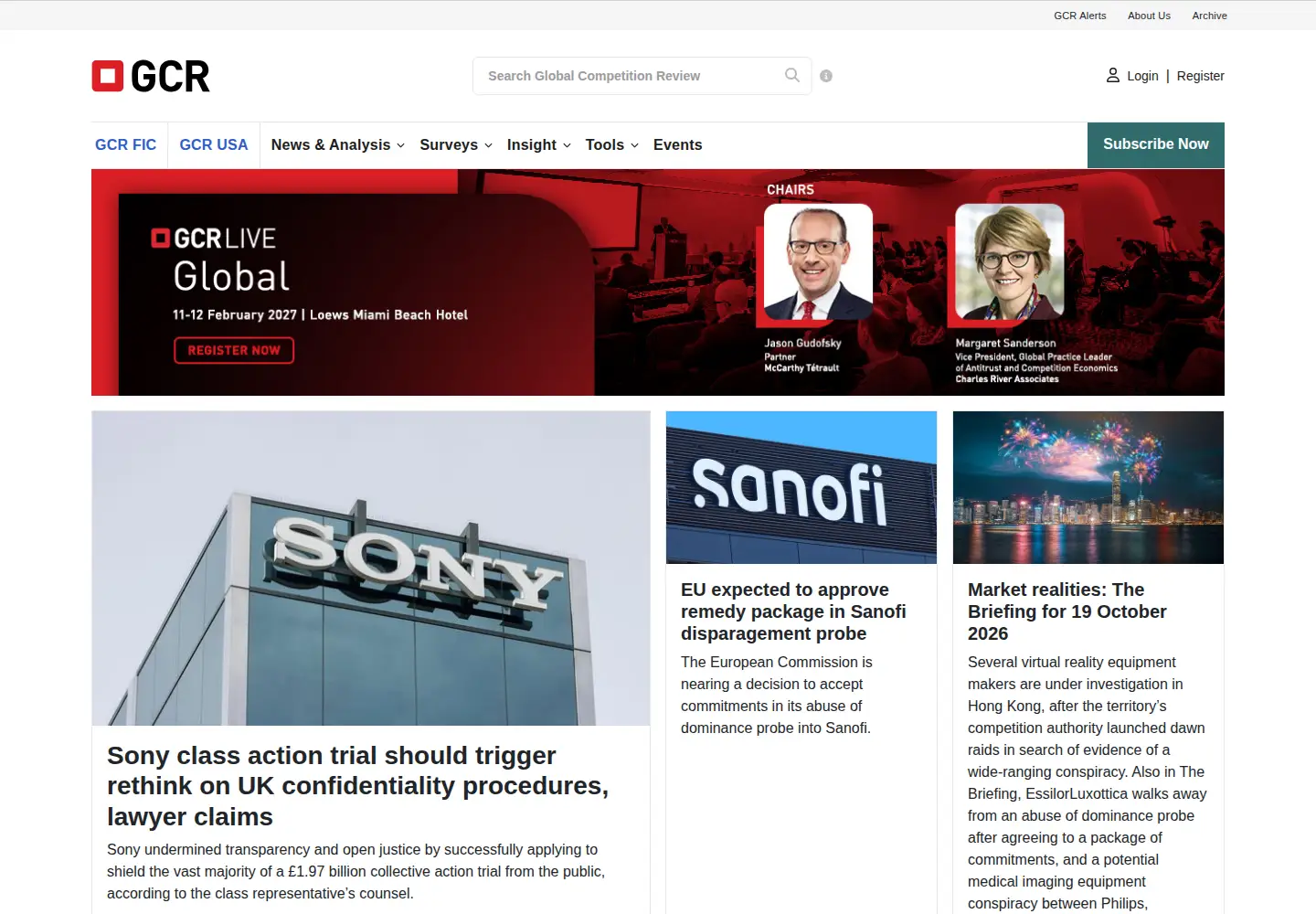Open About Us in the top bar
This screenshot has width=1316, height=914.
click(x=1149, y=16)
